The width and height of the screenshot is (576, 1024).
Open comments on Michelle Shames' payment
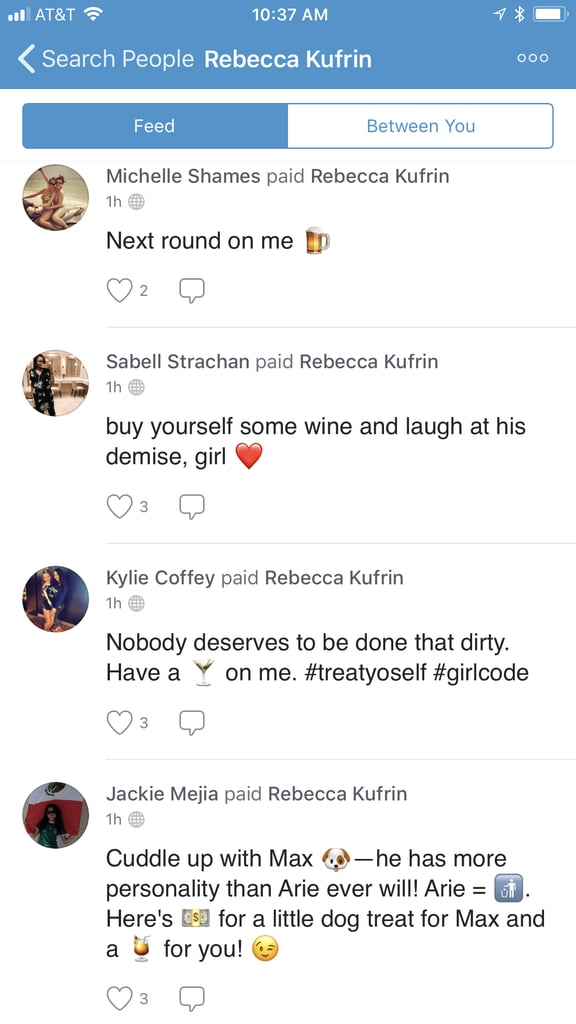click(192, 291)
